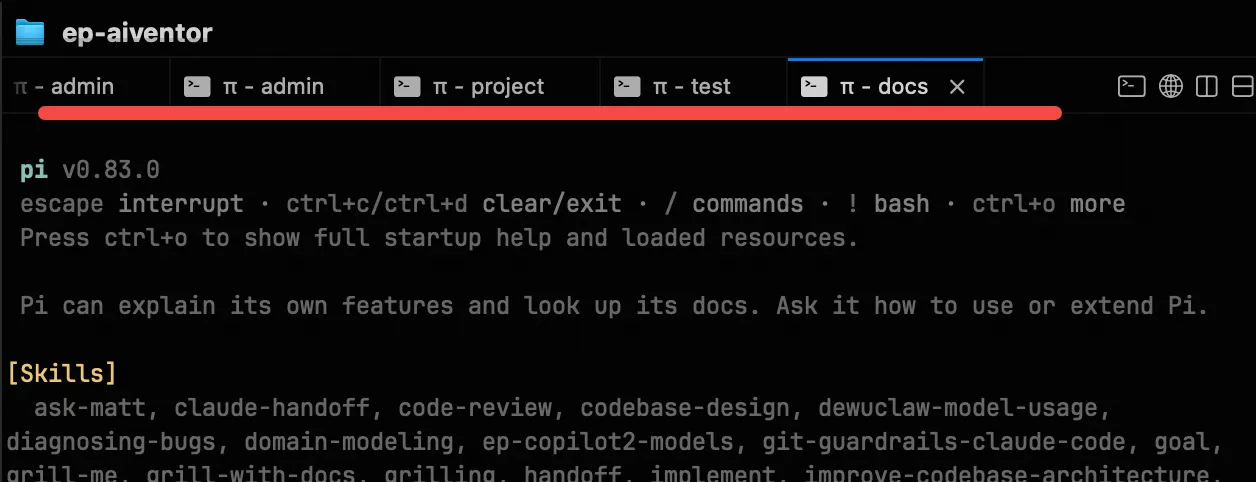Click the '/ commands' hint text

coord(734,204)
